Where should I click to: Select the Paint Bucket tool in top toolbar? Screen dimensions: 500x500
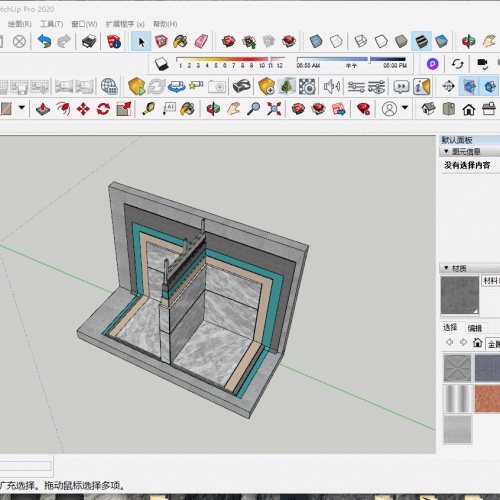click(x=180, y=42)
